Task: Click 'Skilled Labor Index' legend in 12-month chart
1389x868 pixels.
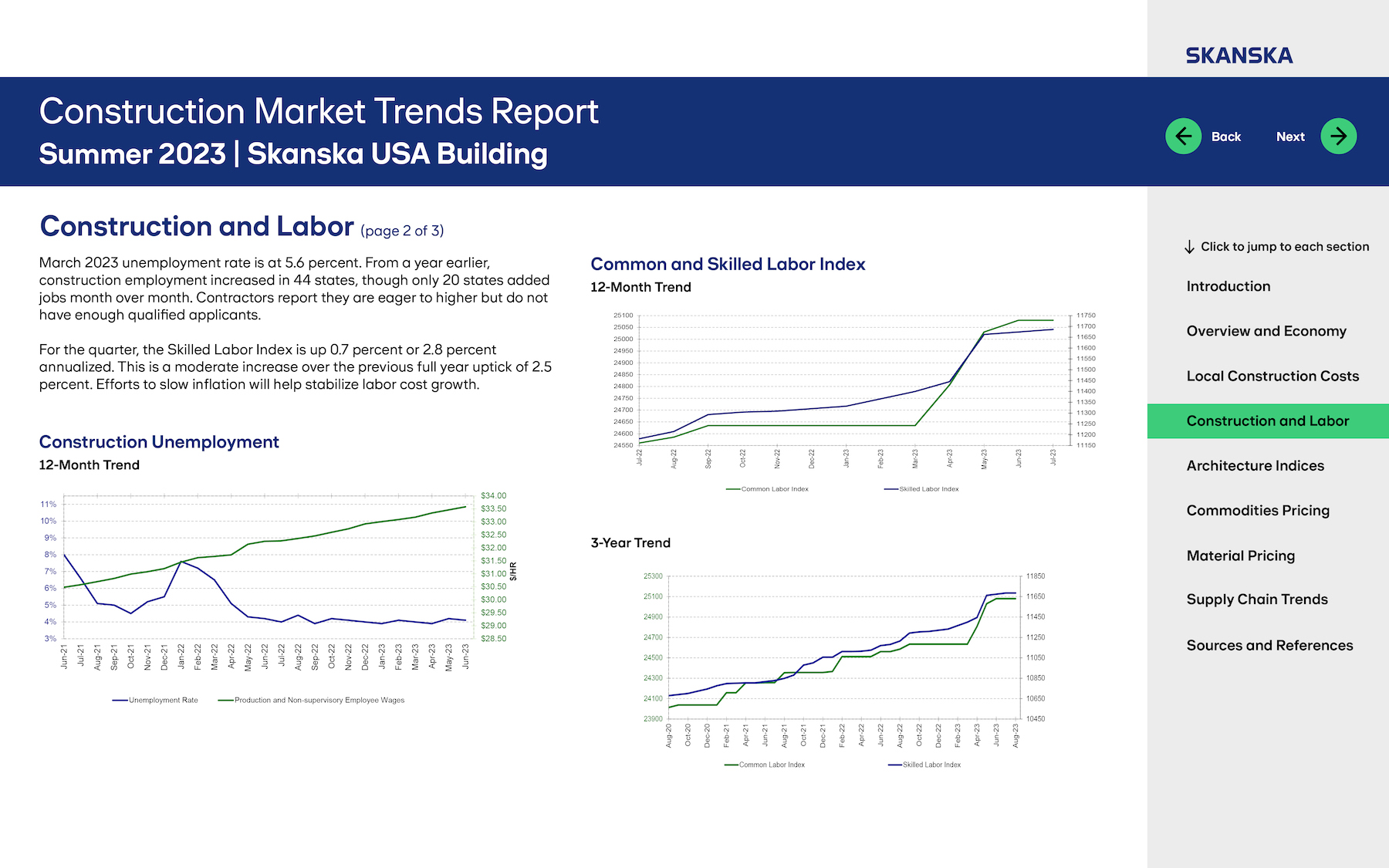Action: (921, 489)
